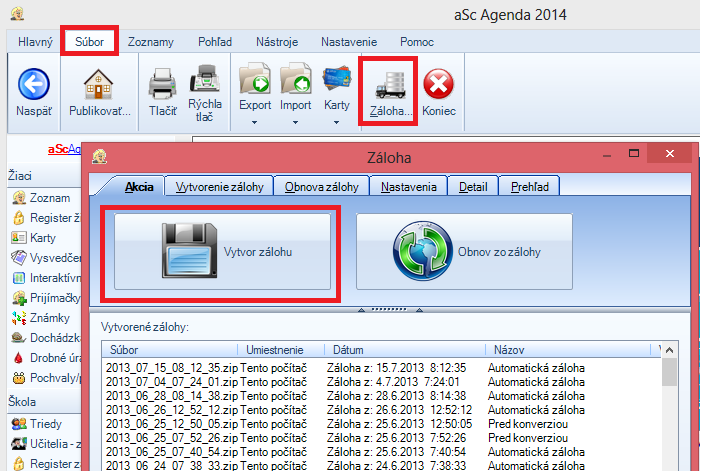Click the Obnov zo zálohy button
703x473 pixels.
464,252
